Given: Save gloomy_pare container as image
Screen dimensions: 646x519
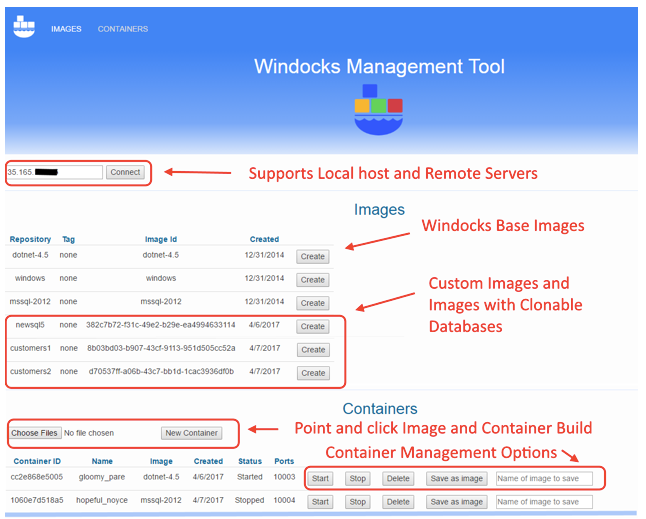Looking at the screenshot, I should click(457, 479).
